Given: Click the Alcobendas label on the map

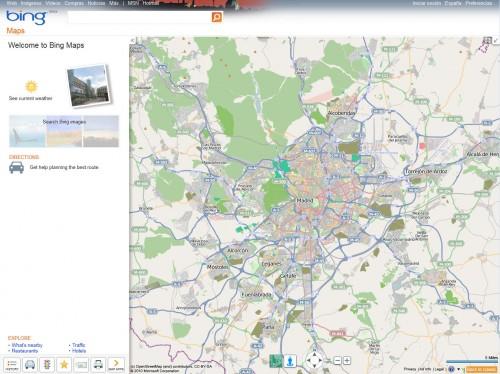Looking at the screenshot, I should pyautogui.click(x=341, y=113).
